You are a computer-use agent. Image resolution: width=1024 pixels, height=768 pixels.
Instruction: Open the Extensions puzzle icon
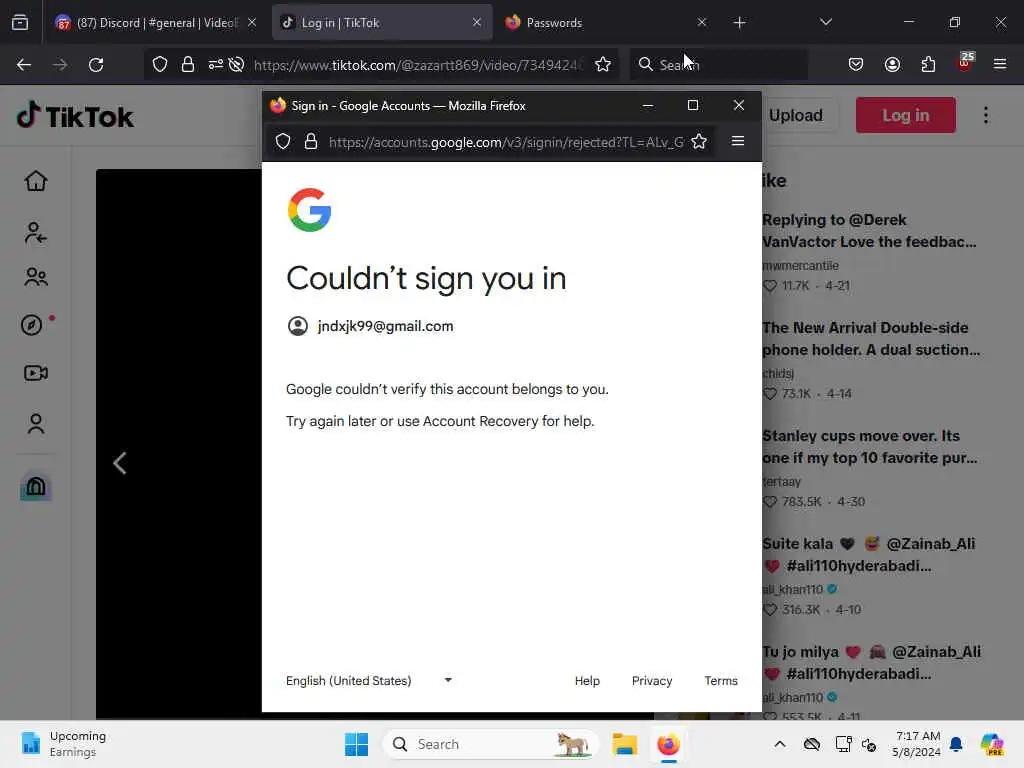(x=928, y=65)
